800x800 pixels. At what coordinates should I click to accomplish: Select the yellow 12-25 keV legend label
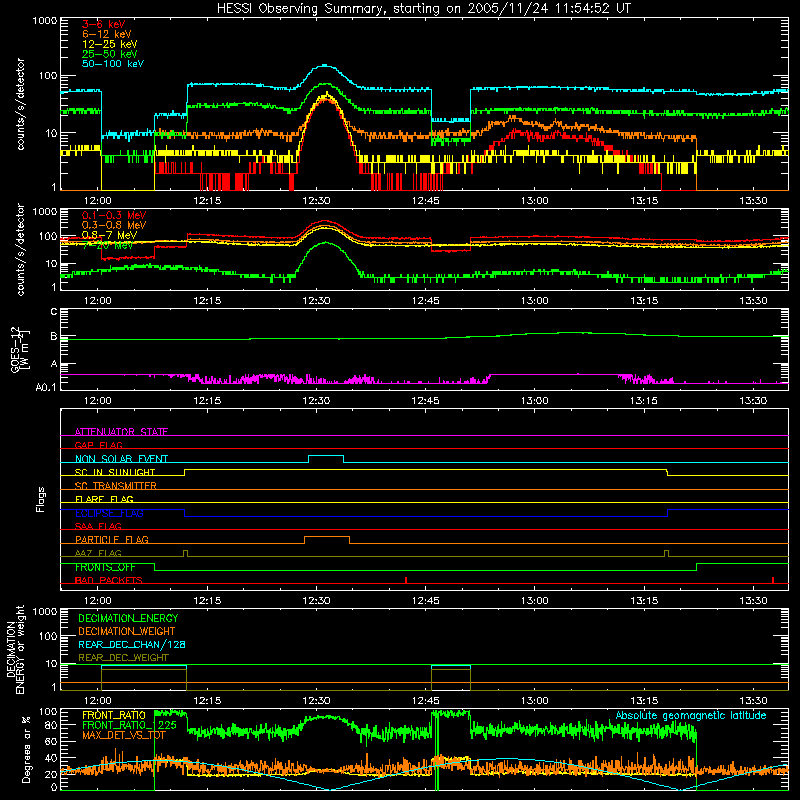pyautogui.click(x=110, y=44)
